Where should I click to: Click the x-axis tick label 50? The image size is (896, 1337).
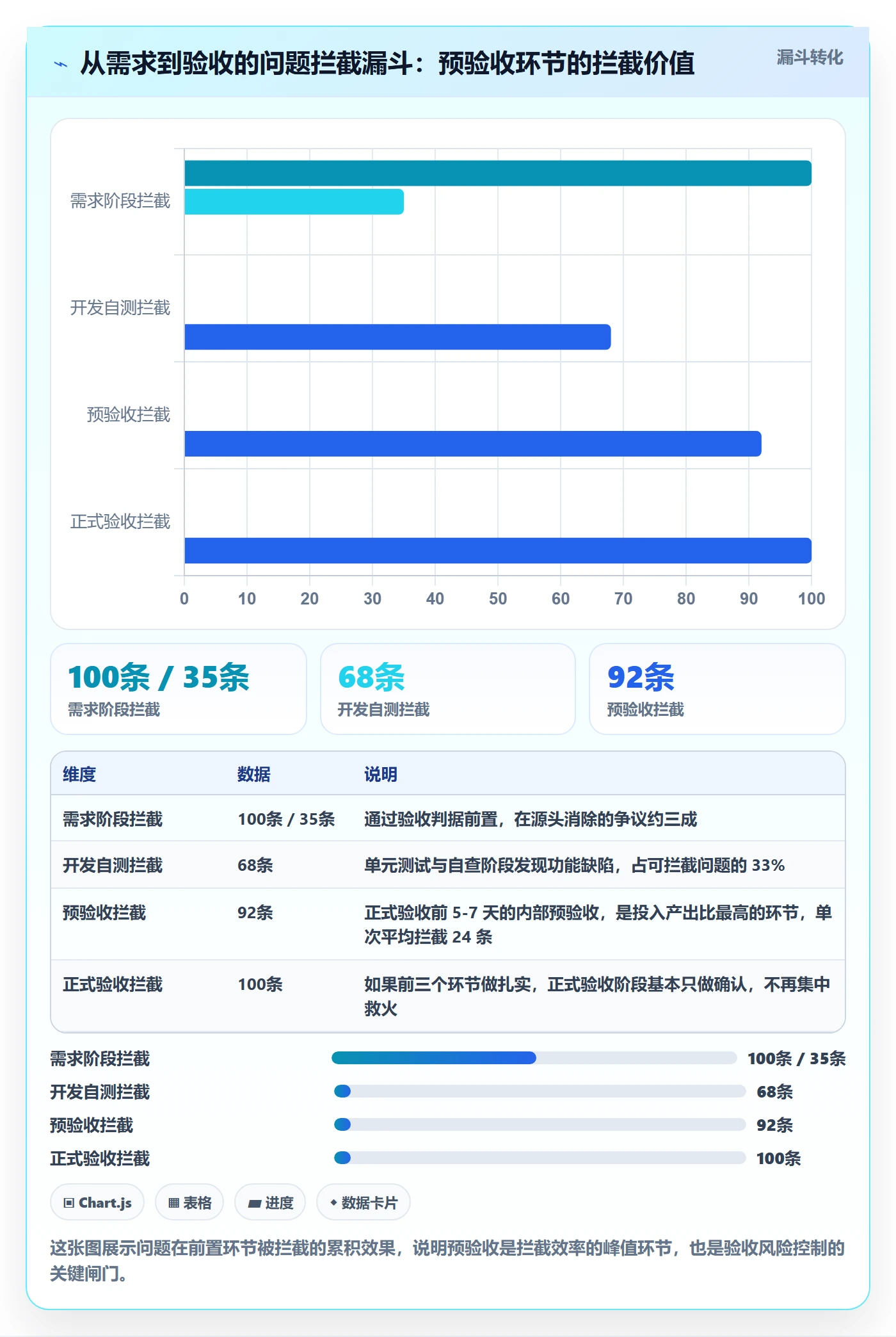(x=498, y=599)
